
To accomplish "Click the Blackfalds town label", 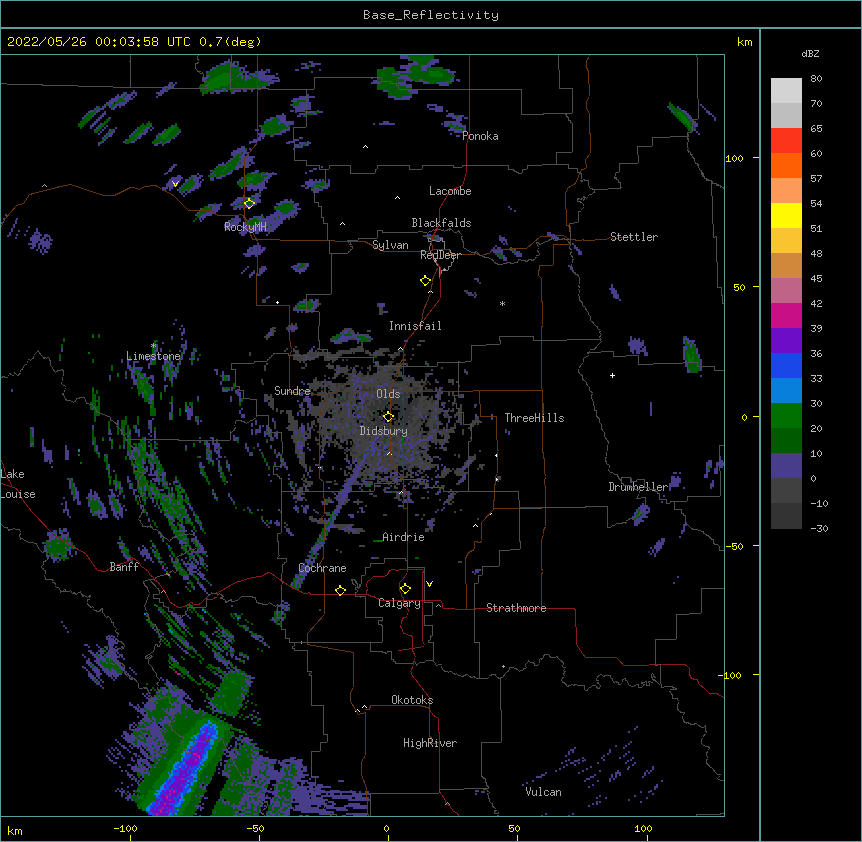I will coord(441,223).
